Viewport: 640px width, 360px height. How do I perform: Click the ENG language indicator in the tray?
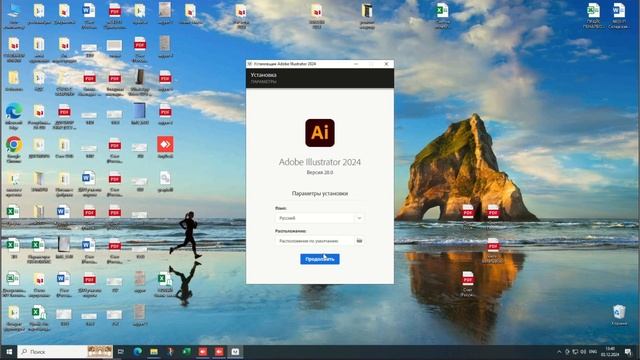(x=593, y=352)
